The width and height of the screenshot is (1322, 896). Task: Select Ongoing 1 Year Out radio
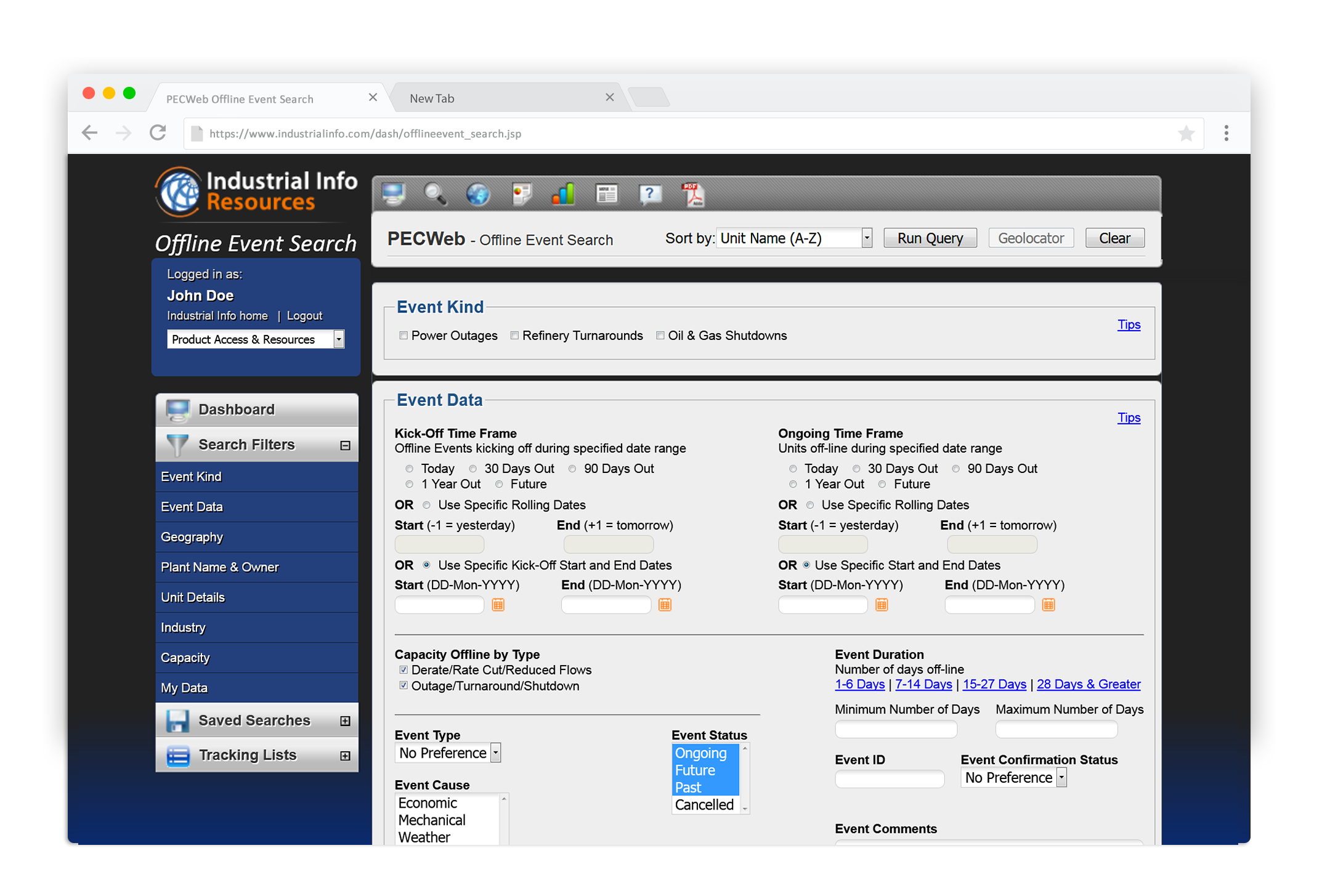[793, 485]
